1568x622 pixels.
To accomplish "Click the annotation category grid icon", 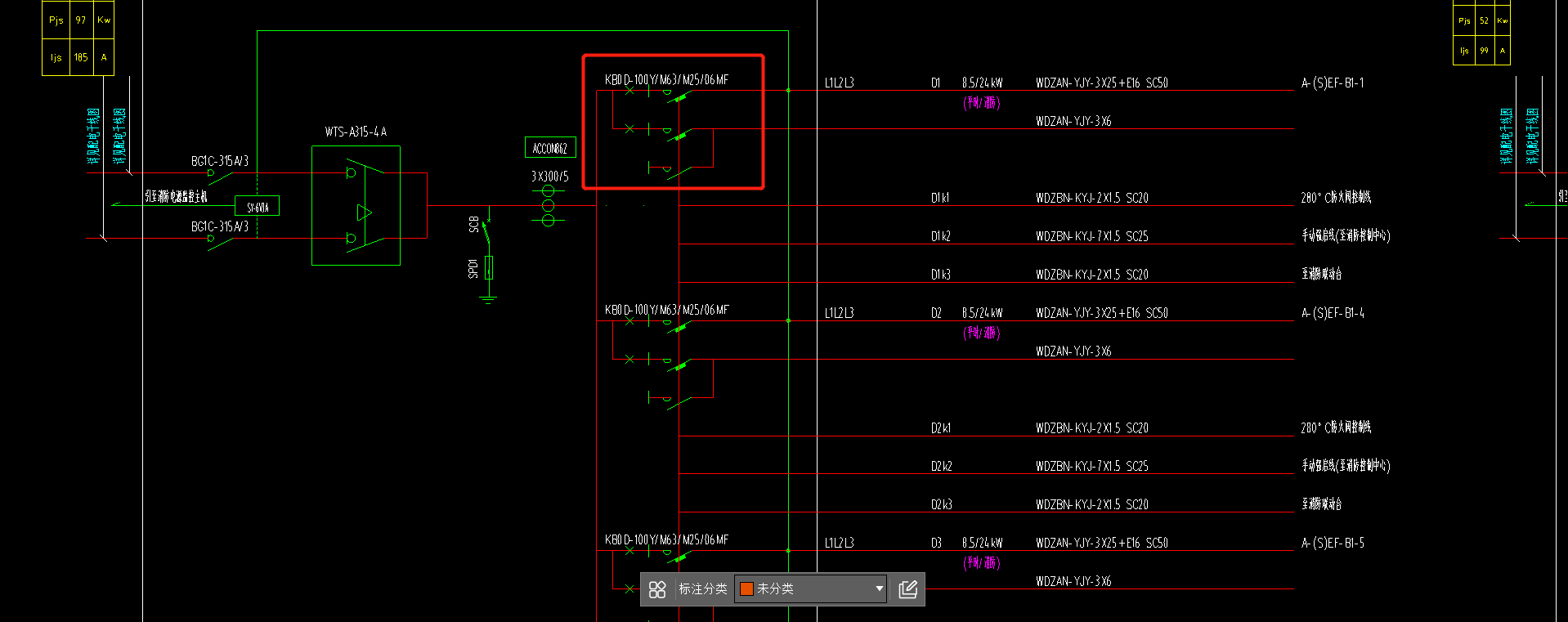I will [657, 589].
